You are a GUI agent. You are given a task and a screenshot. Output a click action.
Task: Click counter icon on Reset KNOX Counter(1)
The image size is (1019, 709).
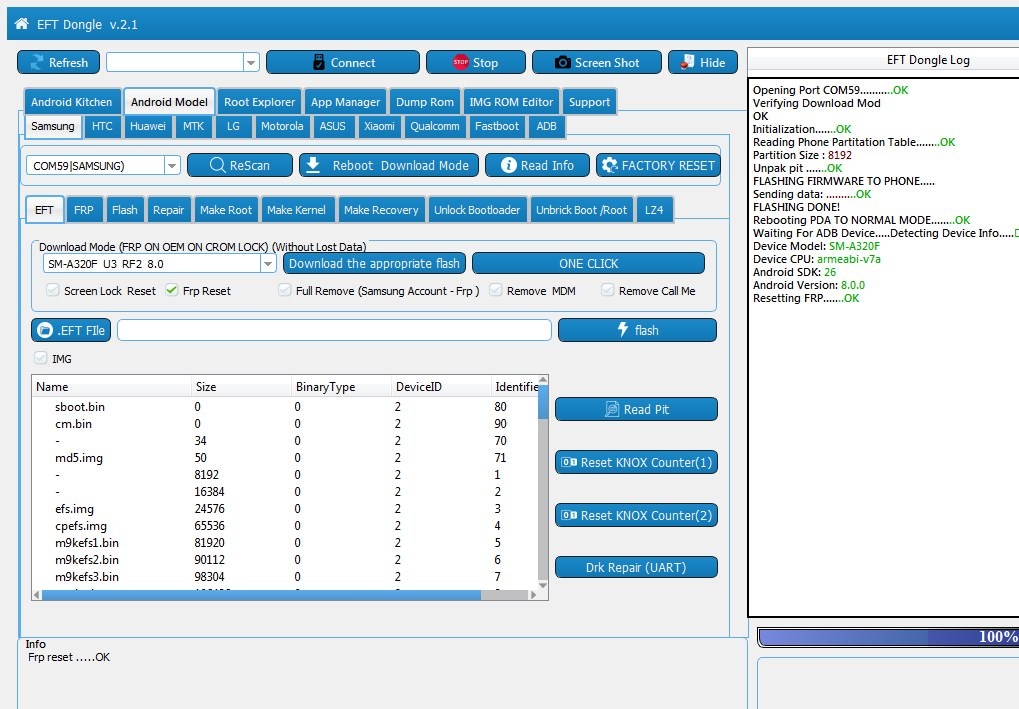569,462
